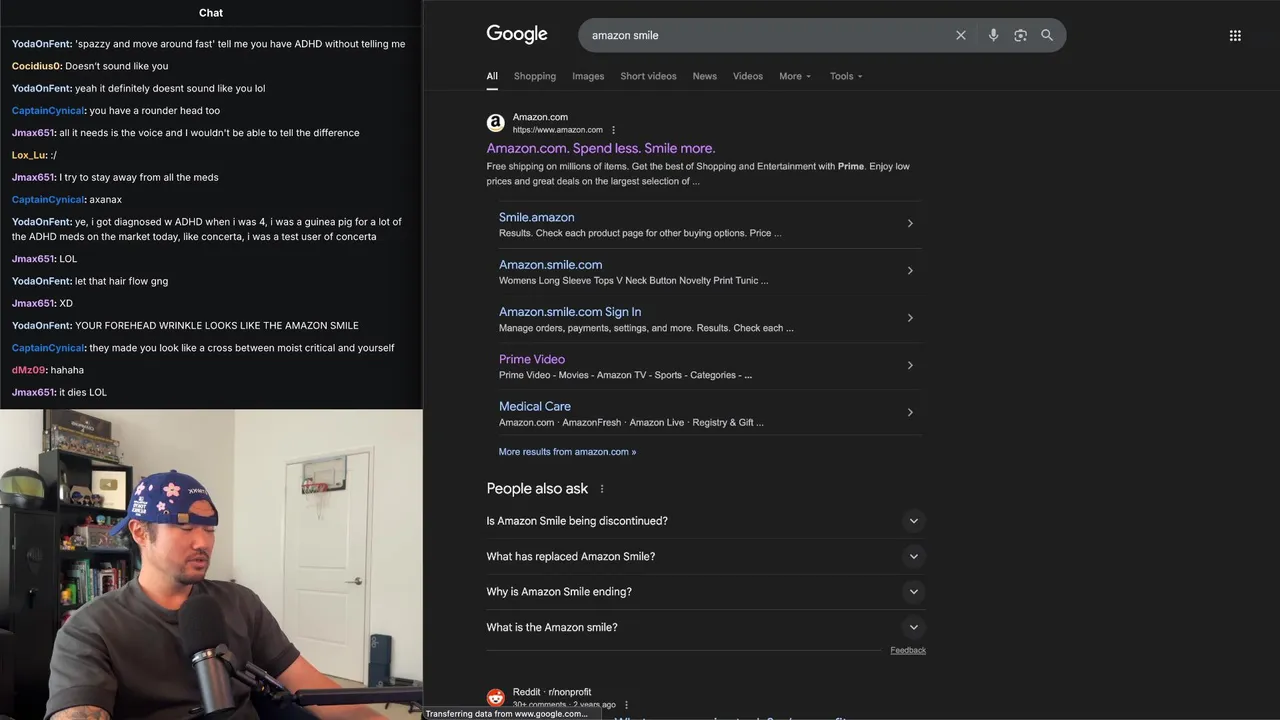The image size is (1280, 720).
Task: Expand 'What is the Amazon smile?'
Action: click(x=705, y=627)
